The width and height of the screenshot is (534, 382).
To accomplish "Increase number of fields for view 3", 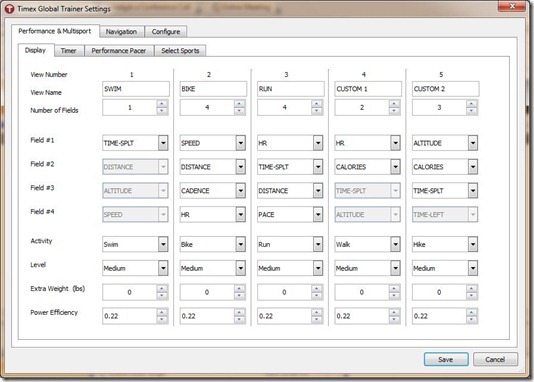I will (x=317, y=104).
